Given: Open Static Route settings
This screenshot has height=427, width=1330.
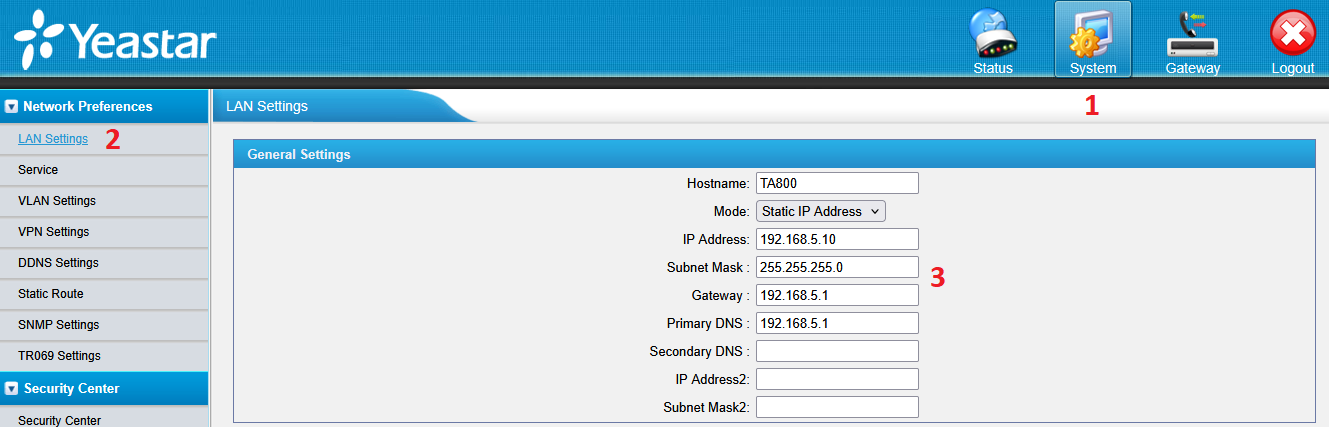Looking at the screenshot, I should 51,294.
